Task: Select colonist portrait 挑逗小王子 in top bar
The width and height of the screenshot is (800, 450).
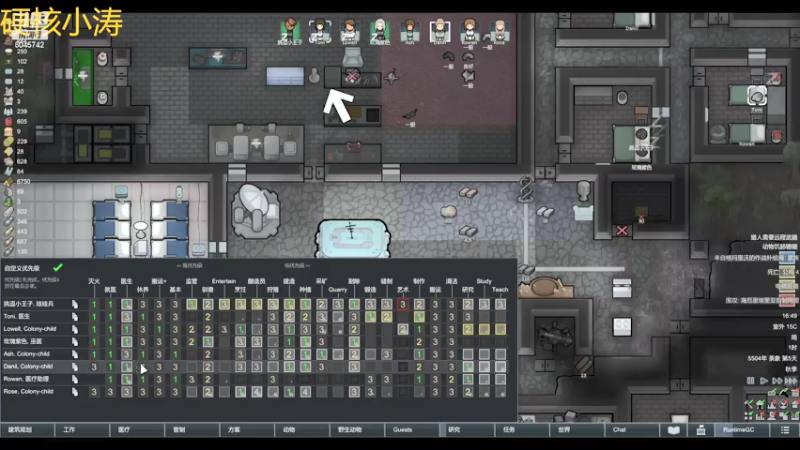Action: [x=290, y=32]
